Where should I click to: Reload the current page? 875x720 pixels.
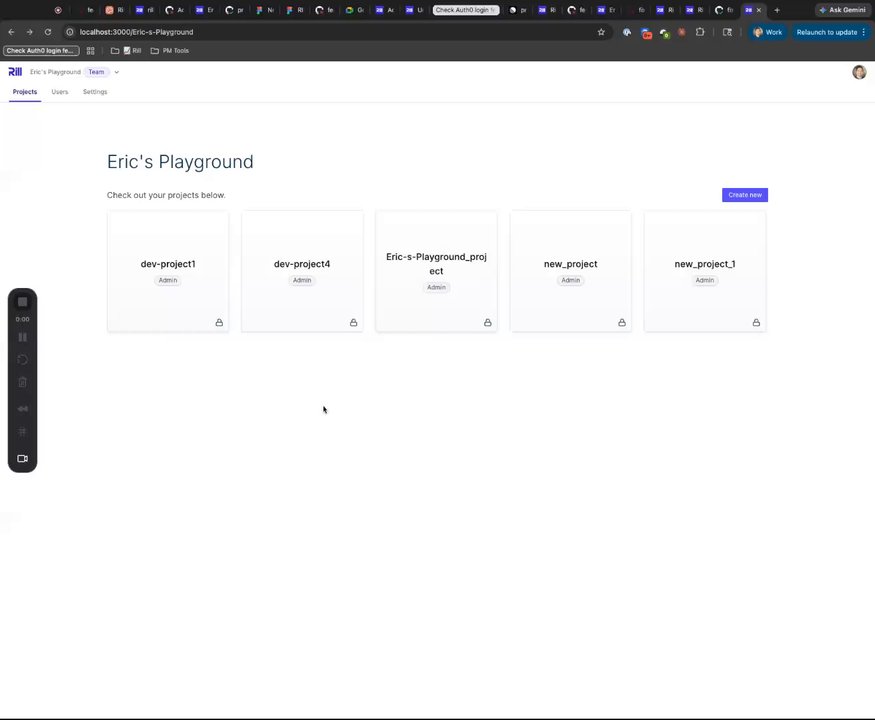point(48,32)
